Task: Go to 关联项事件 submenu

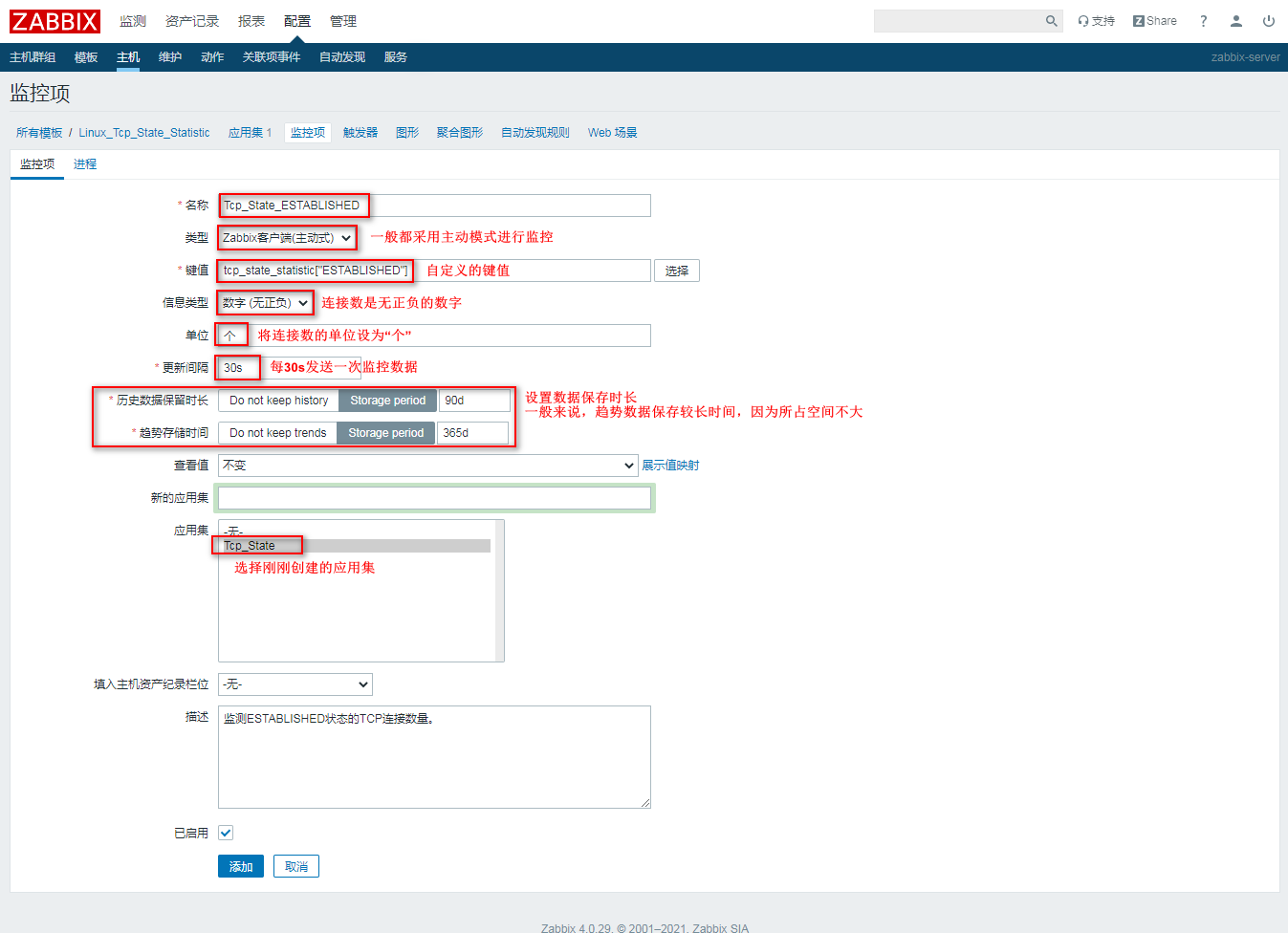Action: point(272,57)
